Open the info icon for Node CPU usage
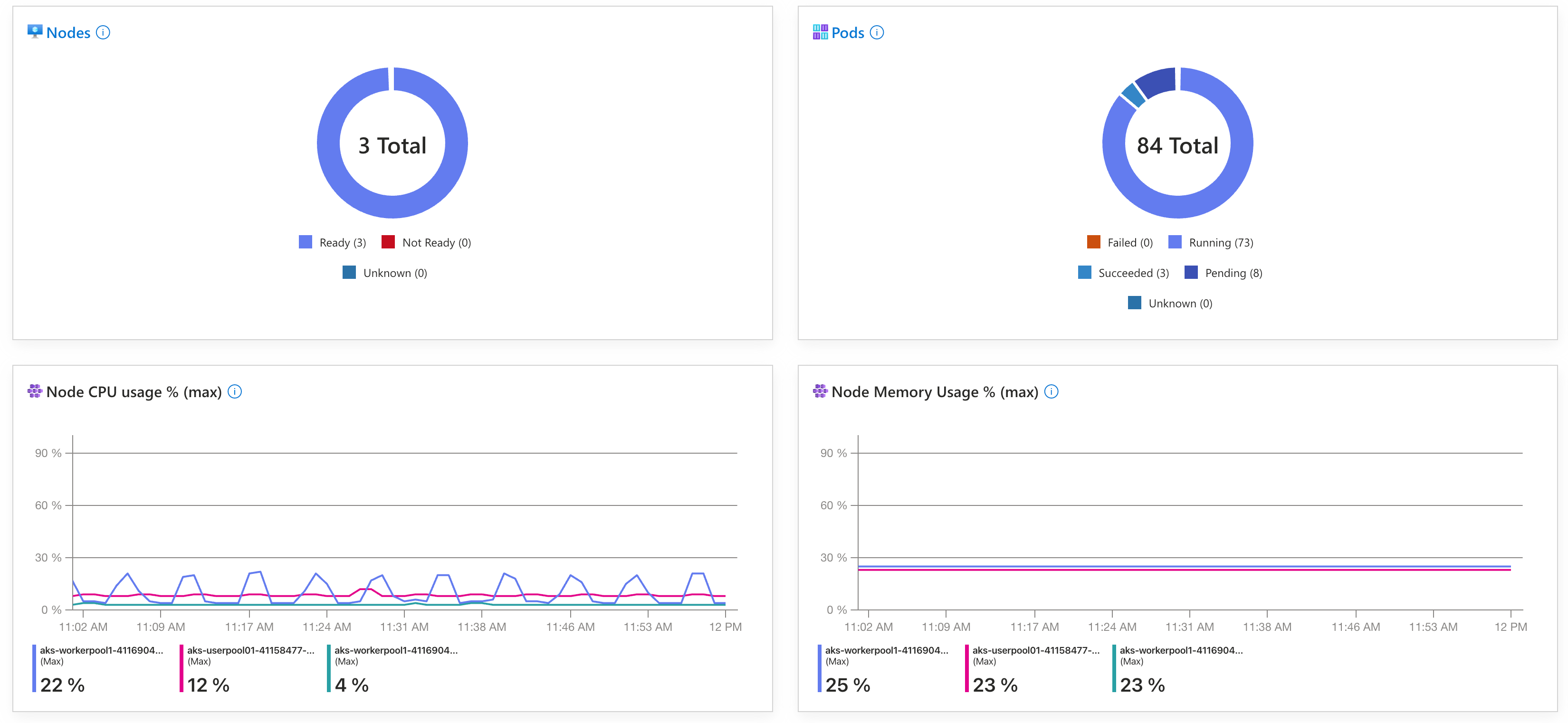Screen dimensions: 1568x723 point(234,391)
